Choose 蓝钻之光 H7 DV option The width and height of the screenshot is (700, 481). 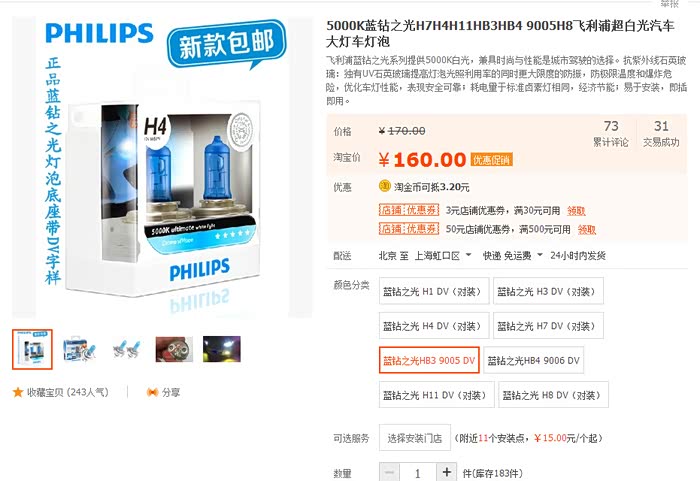(548, 326)
